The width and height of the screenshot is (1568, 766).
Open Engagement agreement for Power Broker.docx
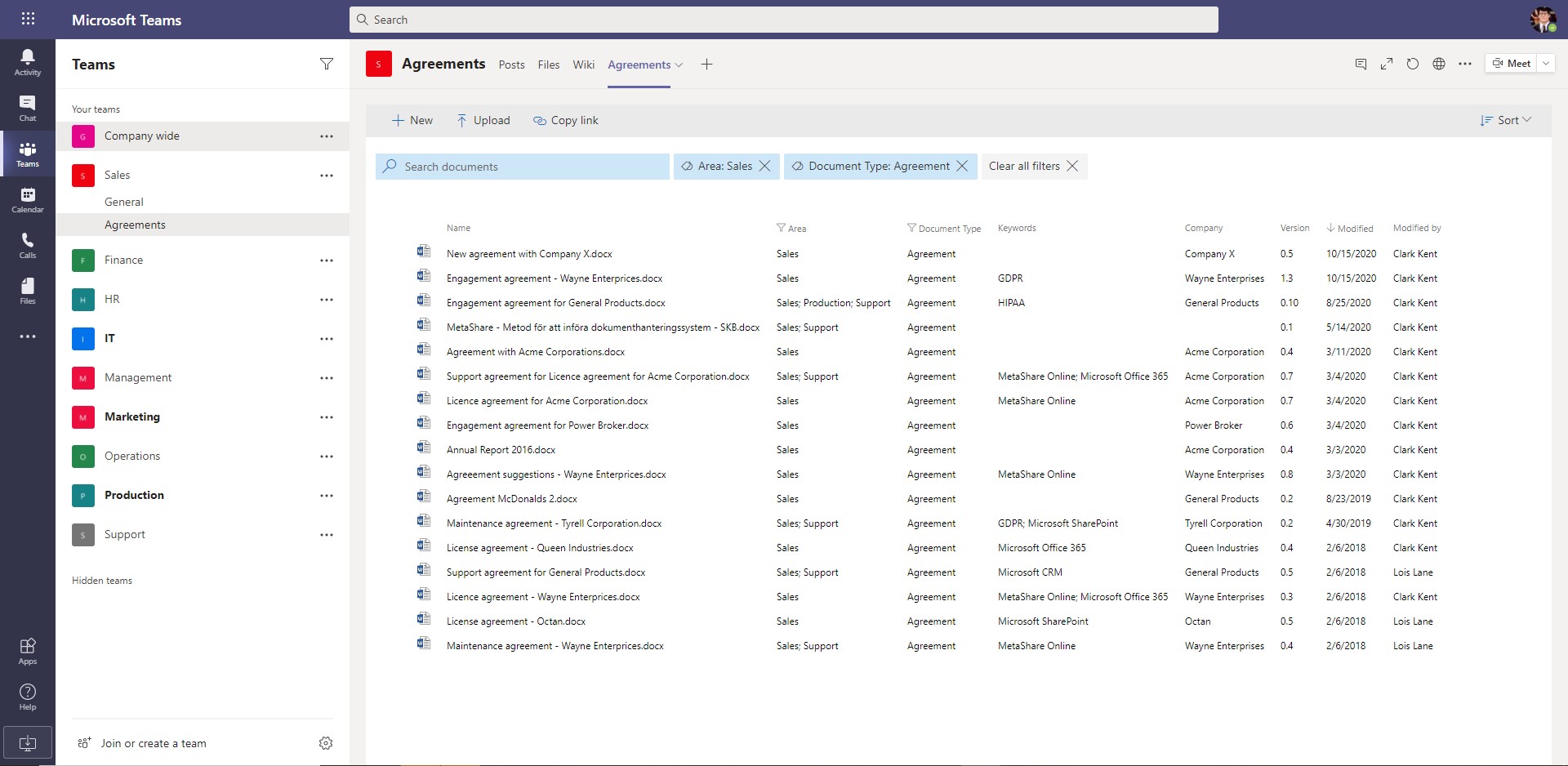tap(547, 425)
